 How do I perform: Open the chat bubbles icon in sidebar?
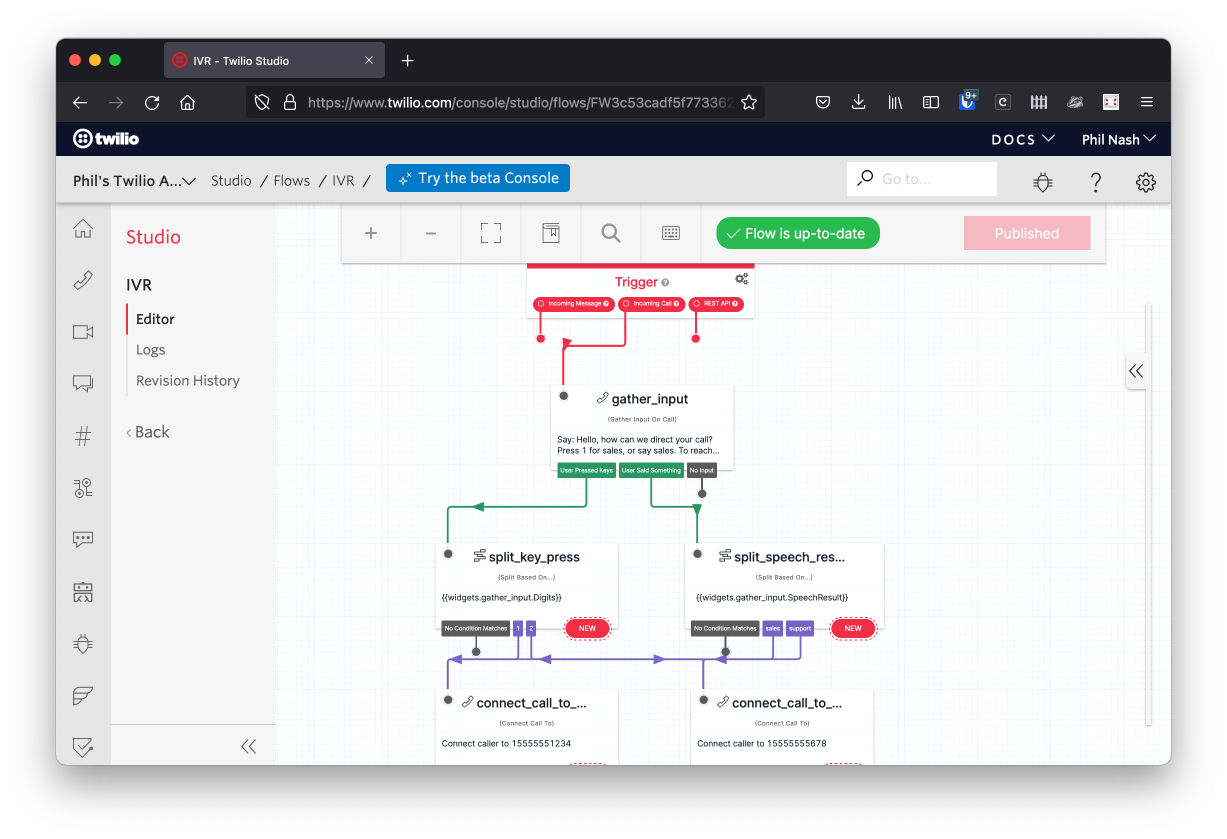(x=83, y=383)
